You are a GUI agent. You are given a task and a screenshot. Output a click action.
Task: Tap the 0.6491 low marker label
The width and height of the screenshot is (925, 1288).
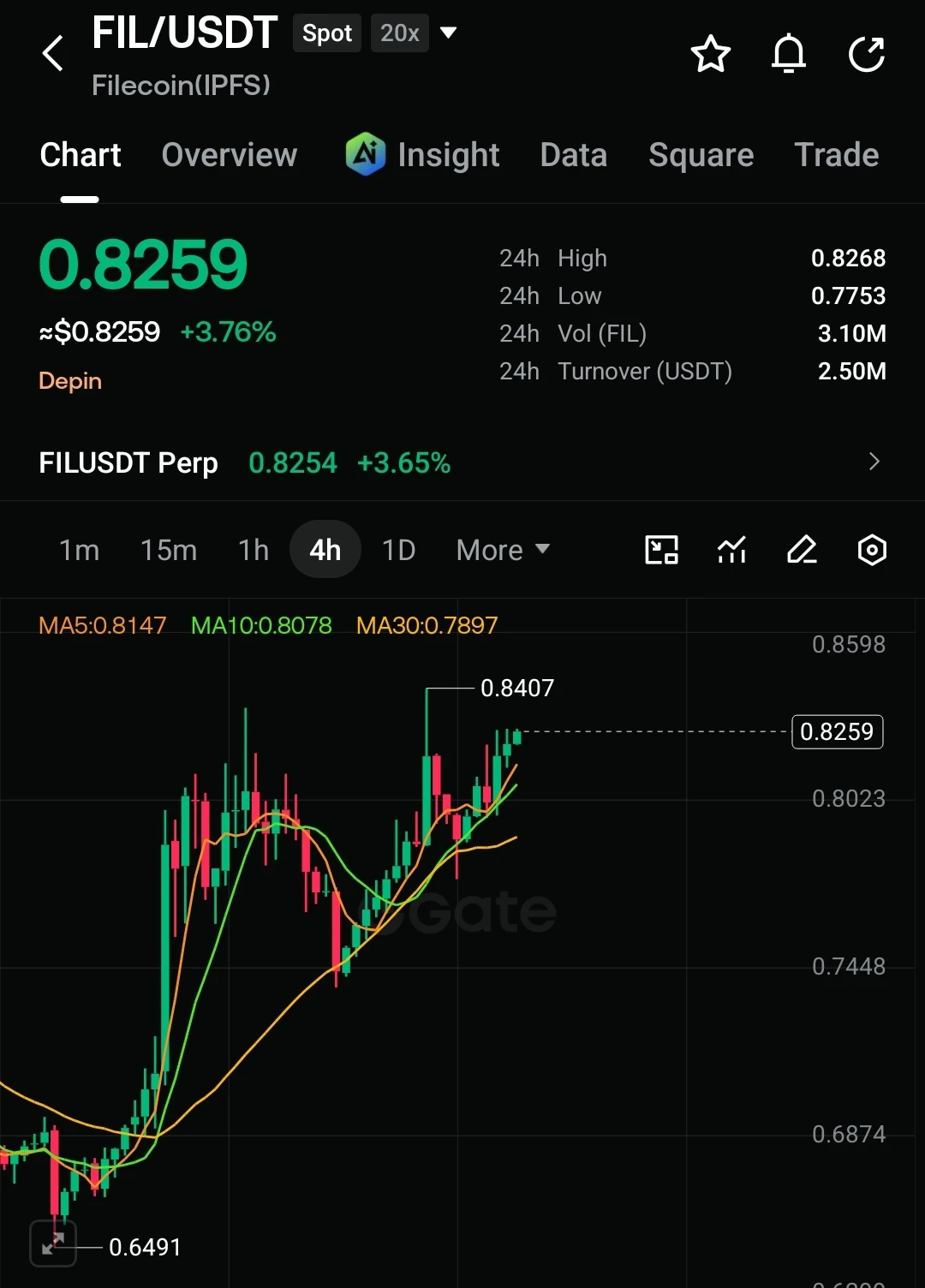[x=145, y=1247]
